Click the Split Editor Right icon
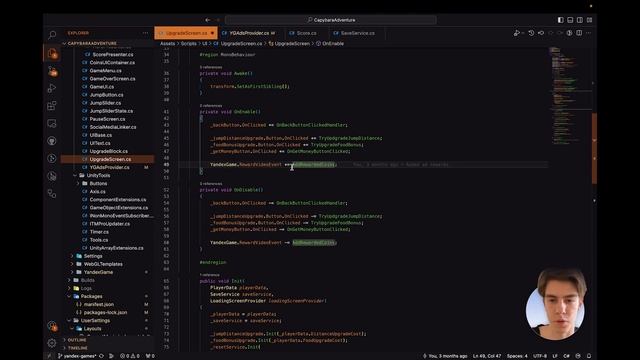The height and width of the screenshot is (360, 640). [x=579, y=33]
